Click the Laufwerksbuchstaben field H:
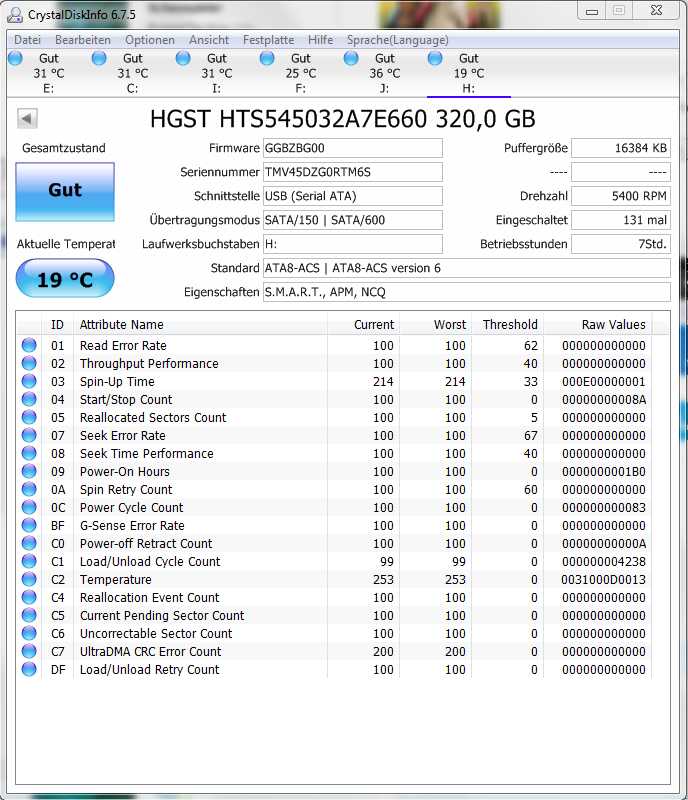This screenshot has height=800, width=688. (x=353, y=244)
